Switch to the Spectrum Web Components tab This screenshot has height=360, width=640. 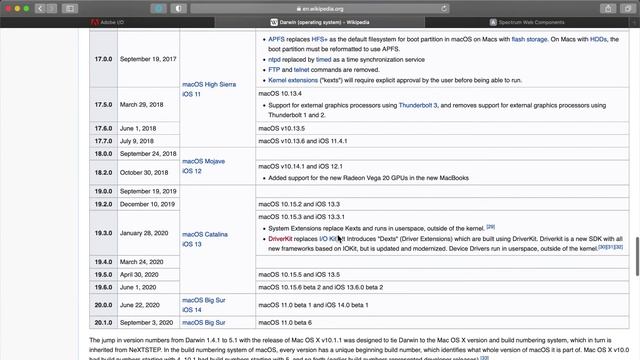pyautogui.click(x=527, y=22)
